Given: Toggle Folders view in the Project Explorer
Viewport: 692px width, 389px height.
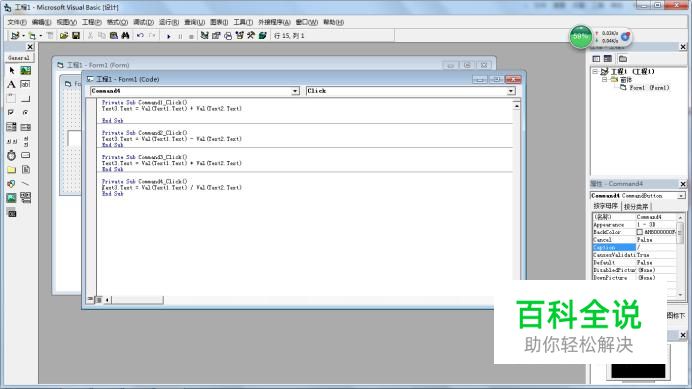Looking at the screenshot, I should pyautogui.click(x=623, y=59).
